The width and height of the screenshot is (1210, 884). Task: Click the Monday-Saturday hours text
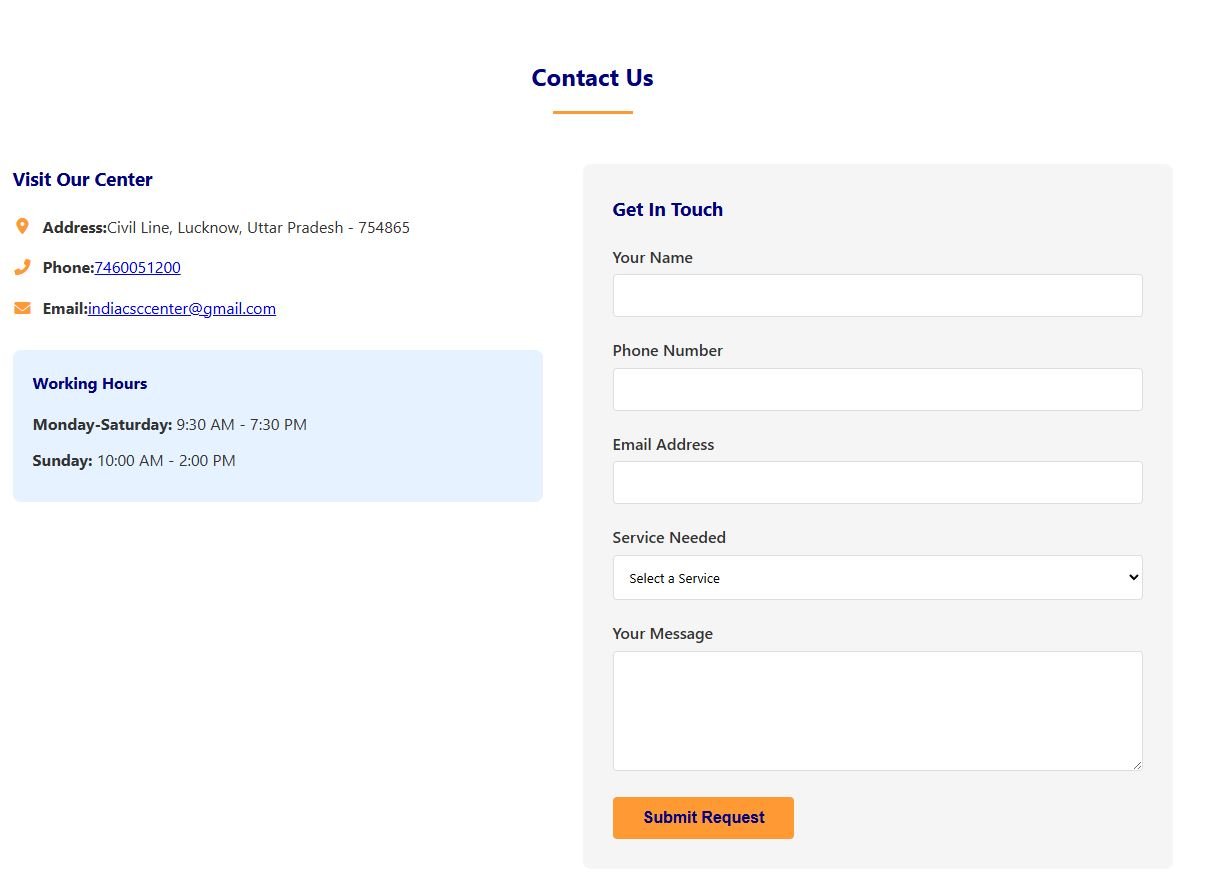169,424
